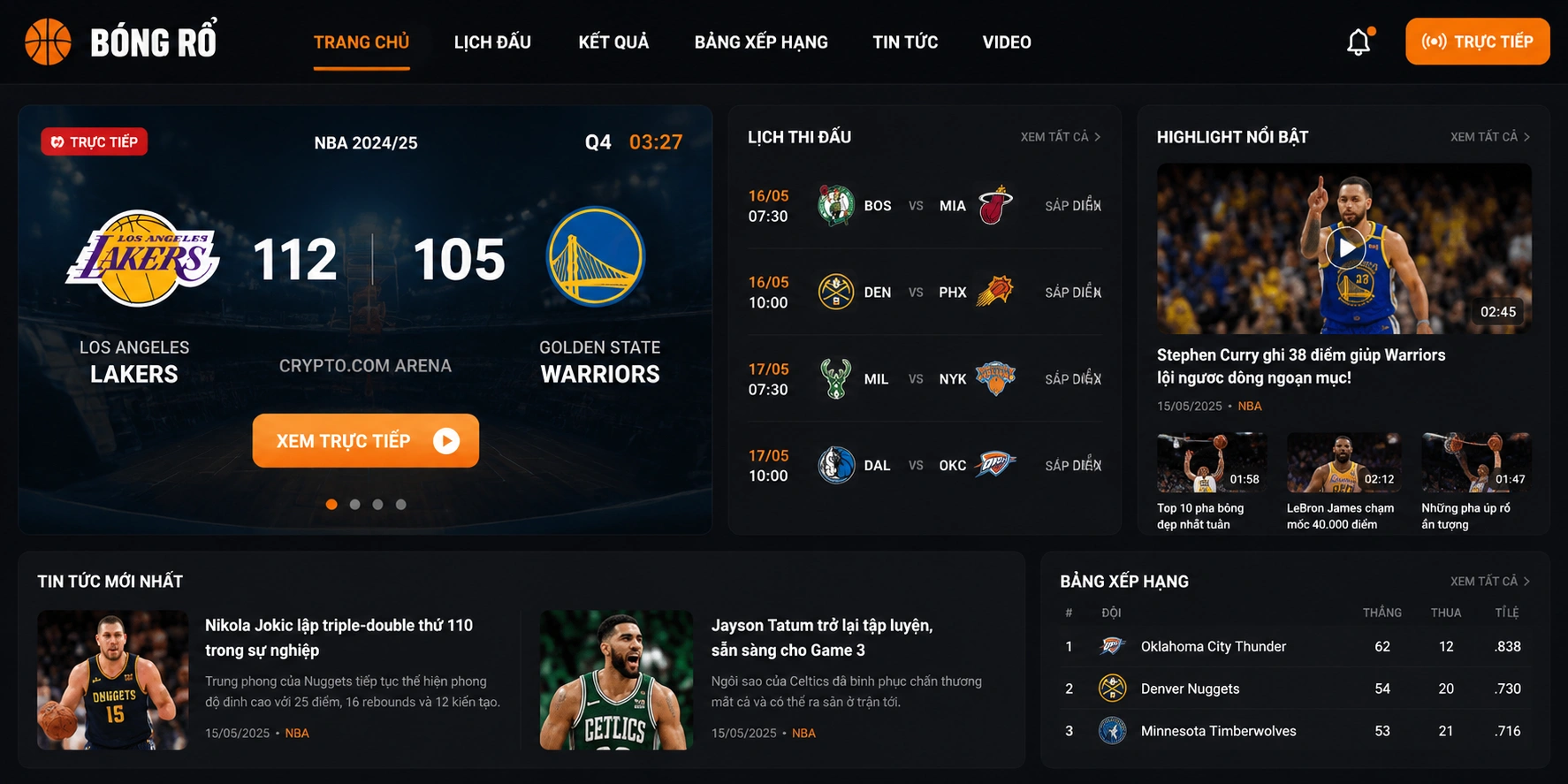1568x784 pixels.
Task: Click the BÓNG RỔ site title
Action: tap(154, 42)
